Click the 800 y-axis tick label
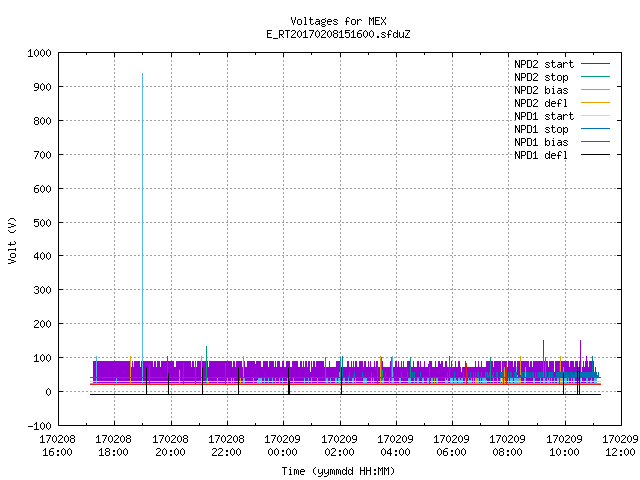The height and width of the screenshot is (480, 640). (42, 121)
